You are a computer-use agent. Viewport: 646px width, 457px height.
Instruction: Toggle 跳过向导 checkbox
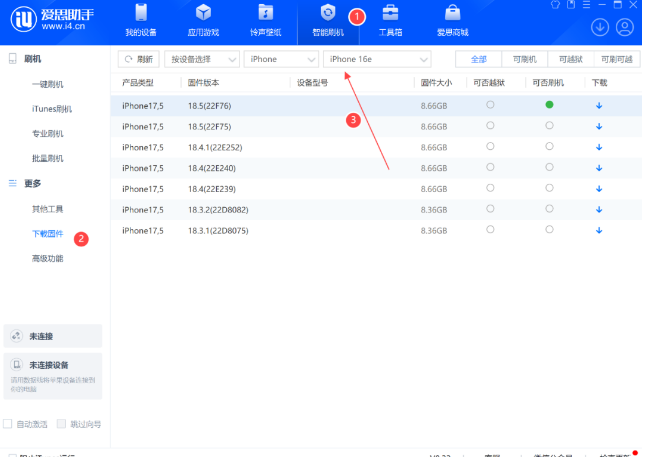click(61, 424)
